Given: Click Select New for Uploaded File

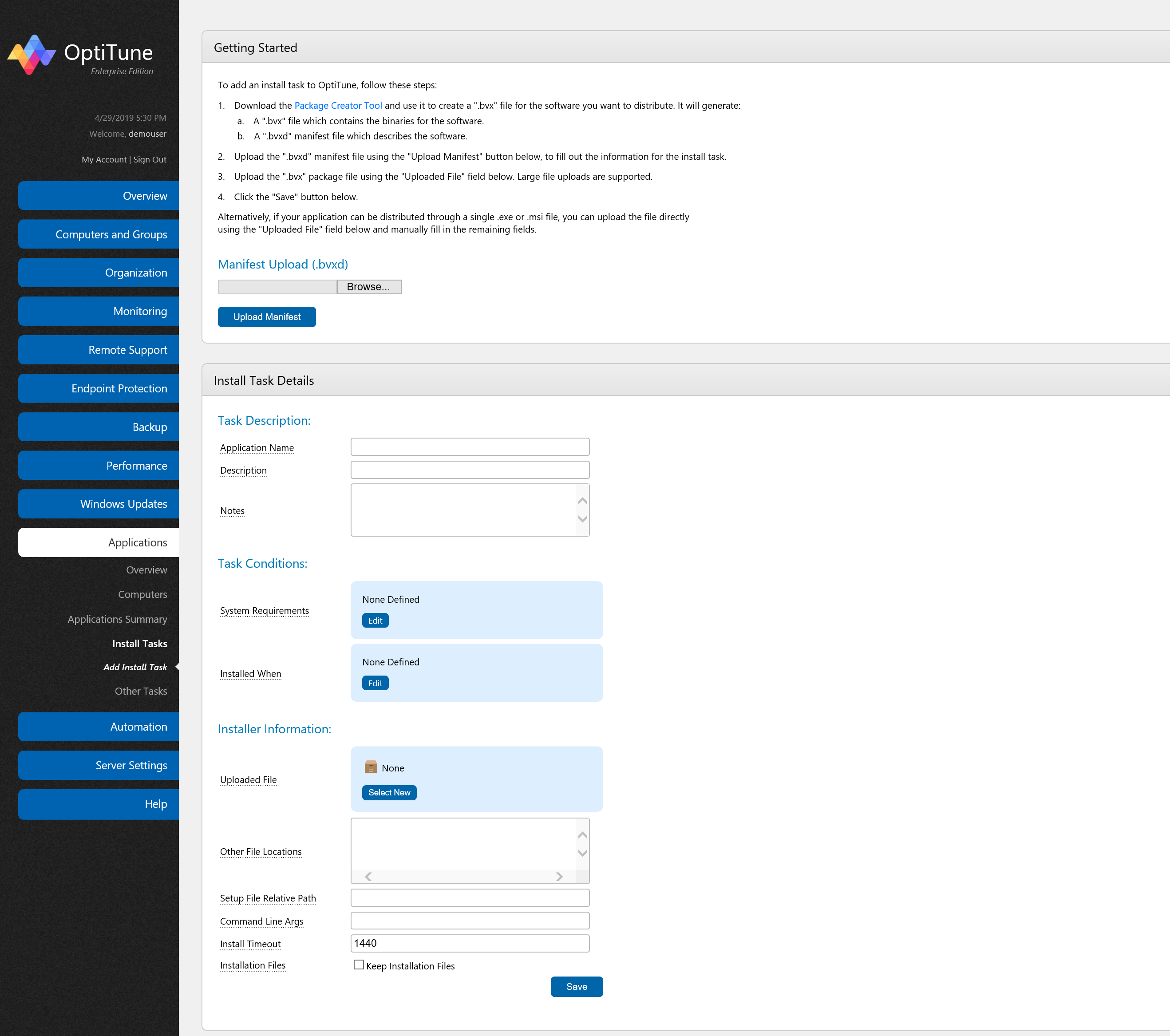Looking at the screenshot, I should [x=389, y=792].
